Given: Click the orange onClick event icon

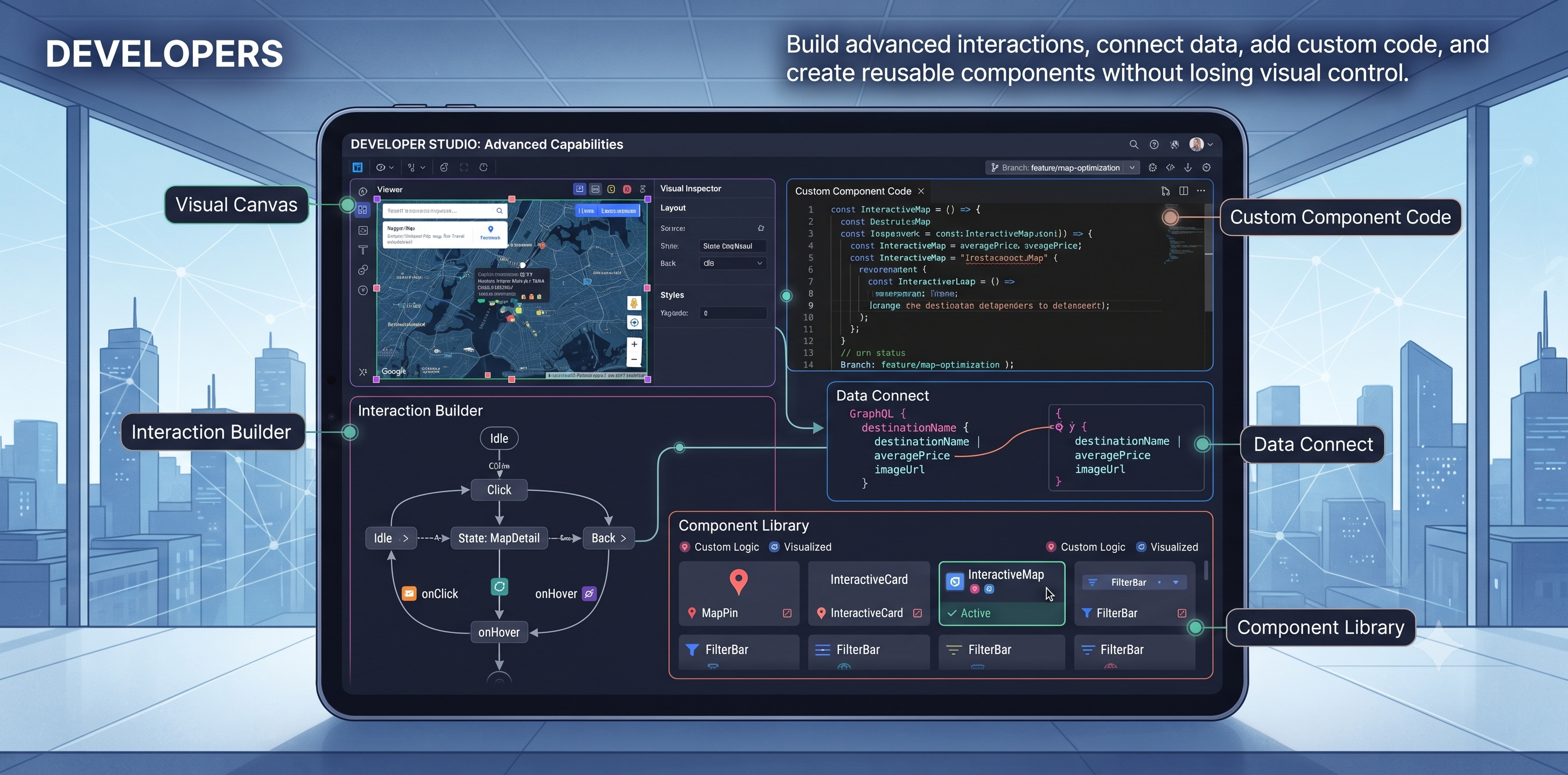Looking at the screenshot, I should pyautogui.click(x=409, y=594).
